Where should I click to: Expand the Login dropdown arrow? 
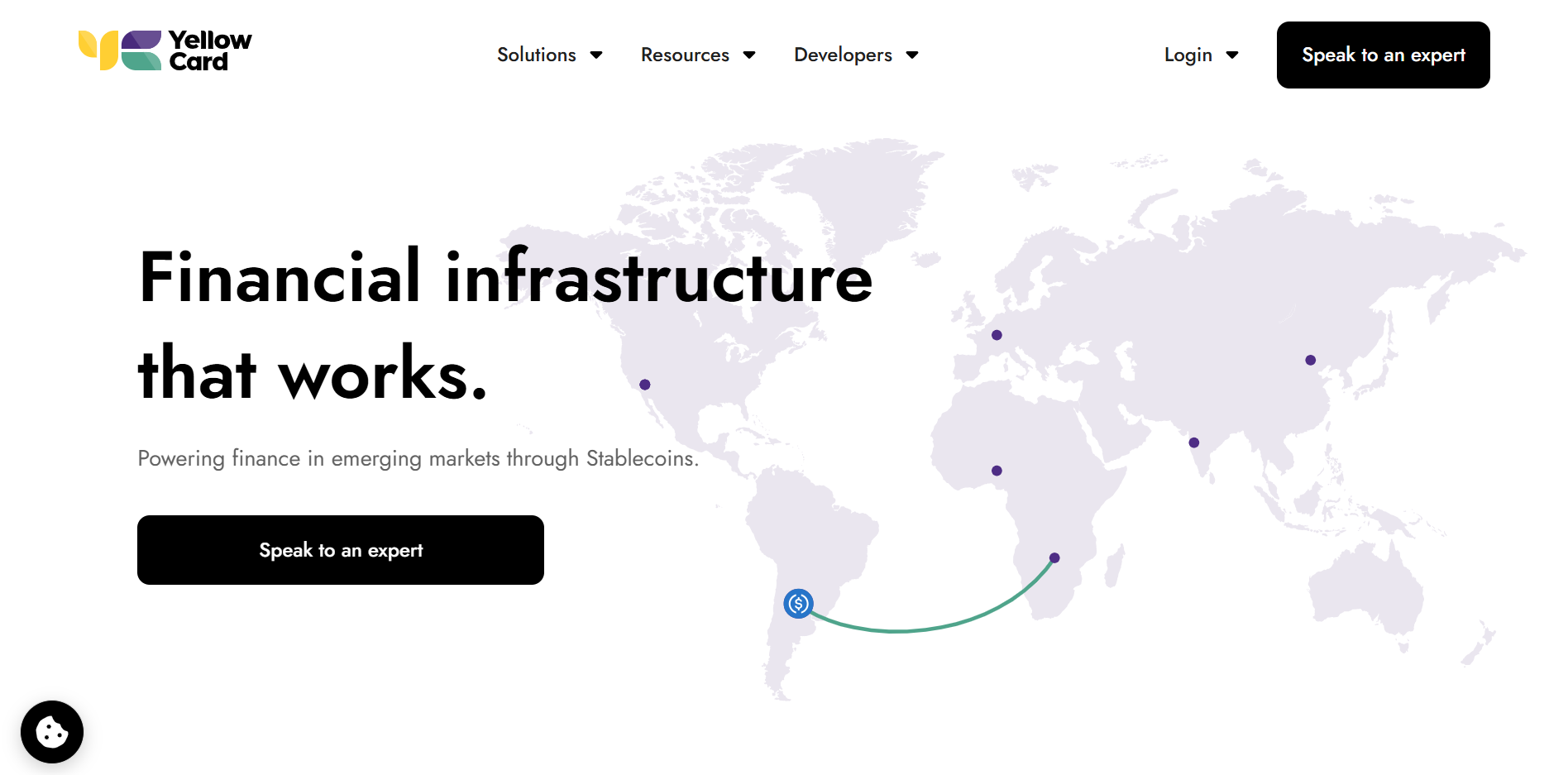pos(1232,55)
